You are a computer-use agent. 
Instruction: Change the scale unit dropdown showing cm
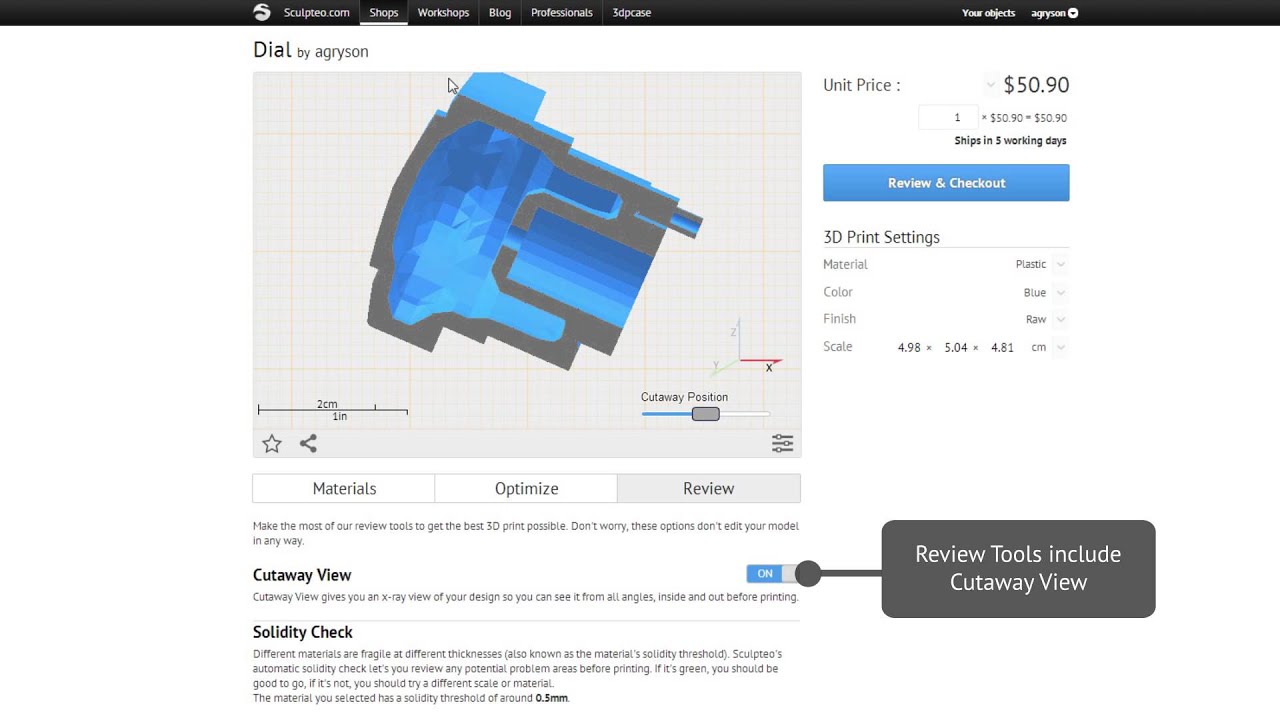pyautogui.click(x=1060, y=347)
